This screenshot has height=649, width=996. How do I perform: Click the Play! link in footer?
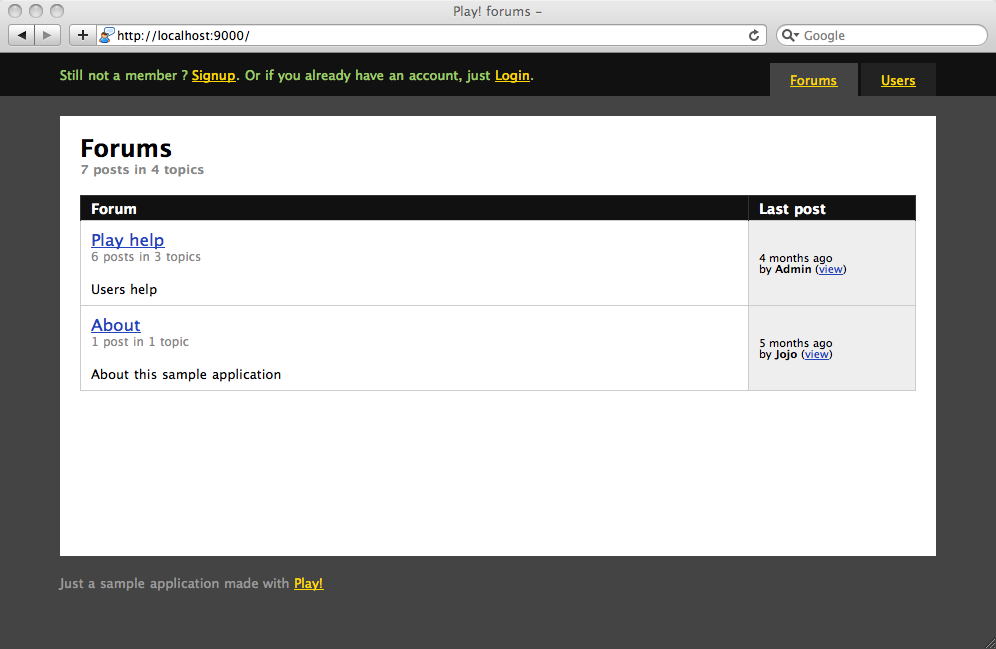point(308,584)
